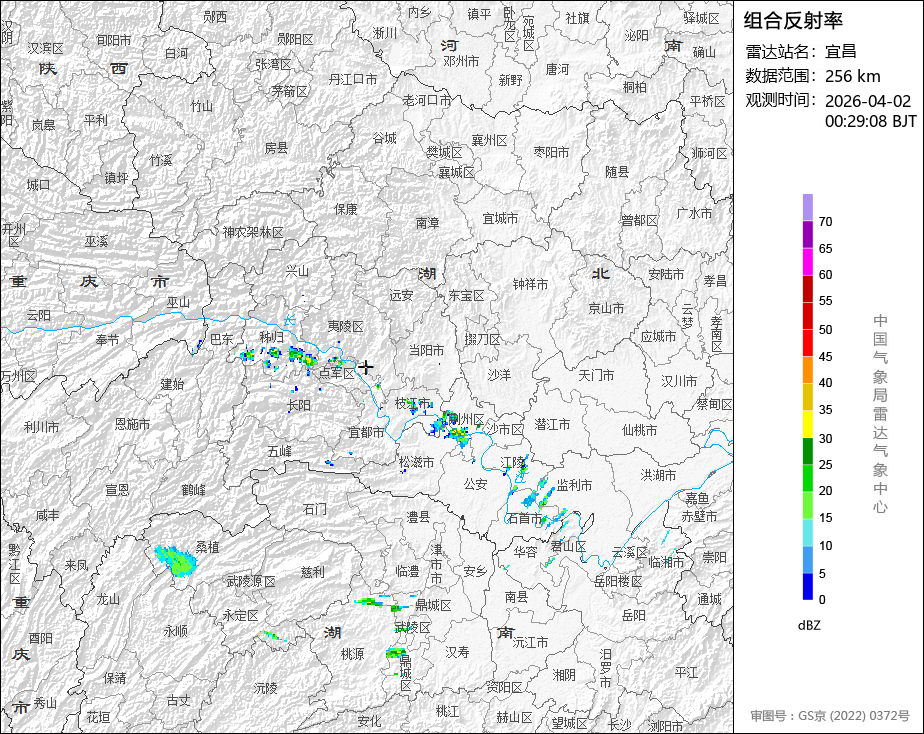Click the 邓州市 map label

(461, 61)
